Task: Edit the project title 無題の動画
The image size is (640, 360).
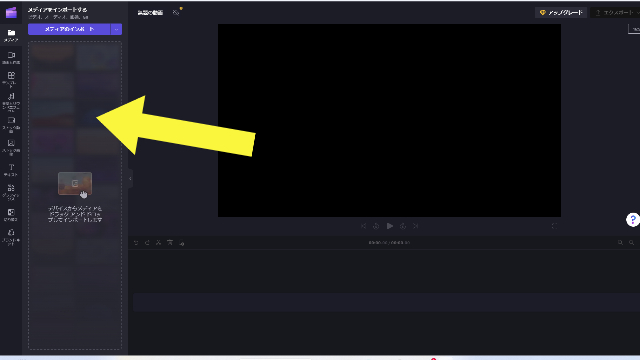Action: coord(150,13)
